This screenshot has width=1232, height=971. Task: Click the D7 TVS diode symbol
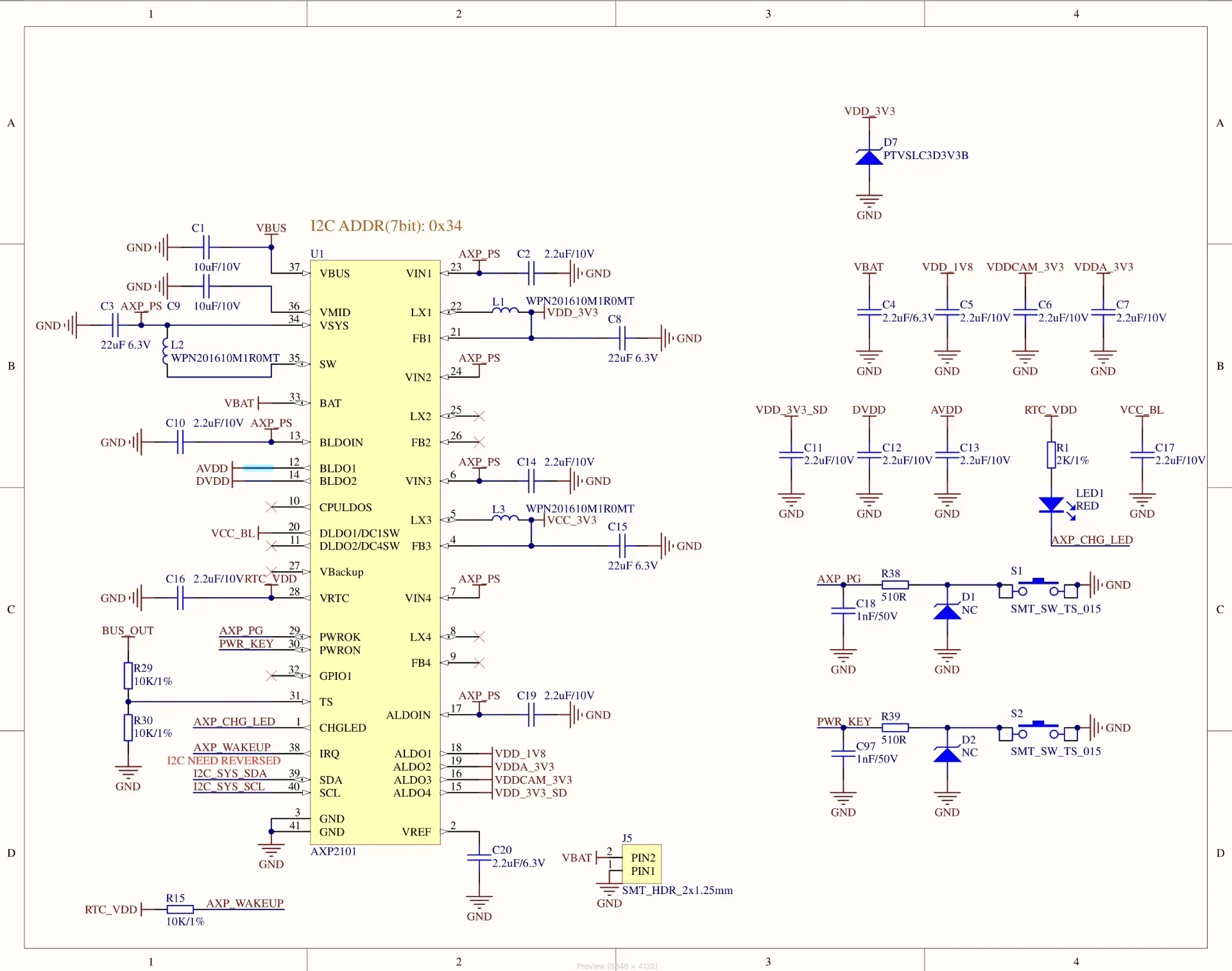point(869,156)
